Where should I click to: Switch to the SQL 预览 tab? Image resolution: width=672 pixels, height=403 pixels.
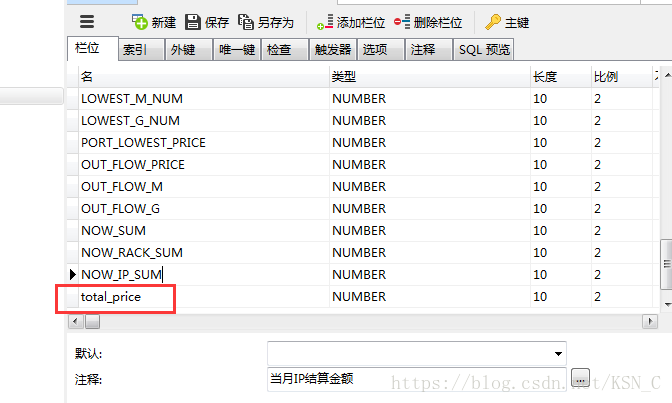pos(484,50)
